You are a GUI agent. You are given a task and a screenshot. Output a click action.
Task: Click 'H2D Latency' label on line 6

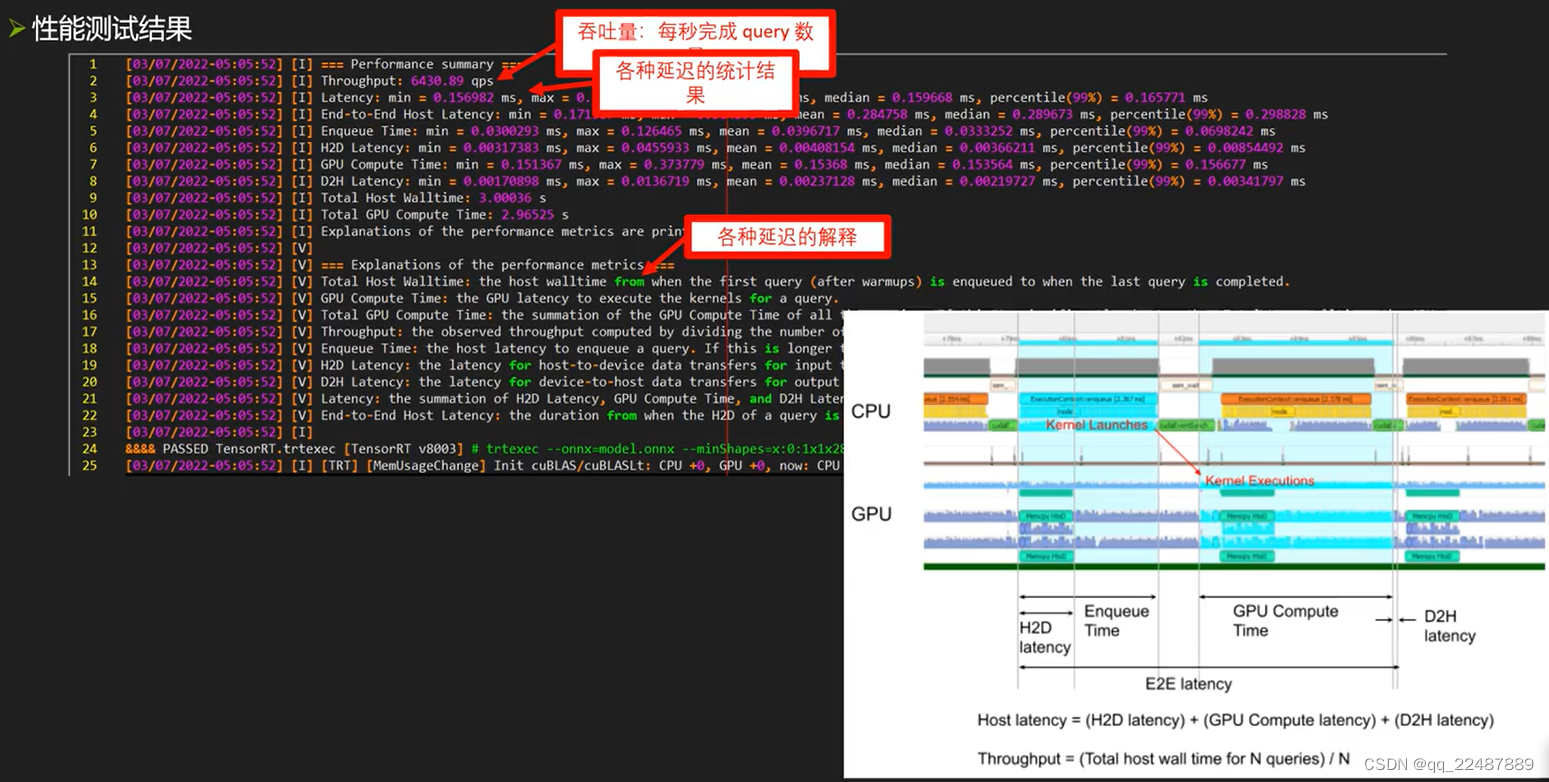[366, 148]
